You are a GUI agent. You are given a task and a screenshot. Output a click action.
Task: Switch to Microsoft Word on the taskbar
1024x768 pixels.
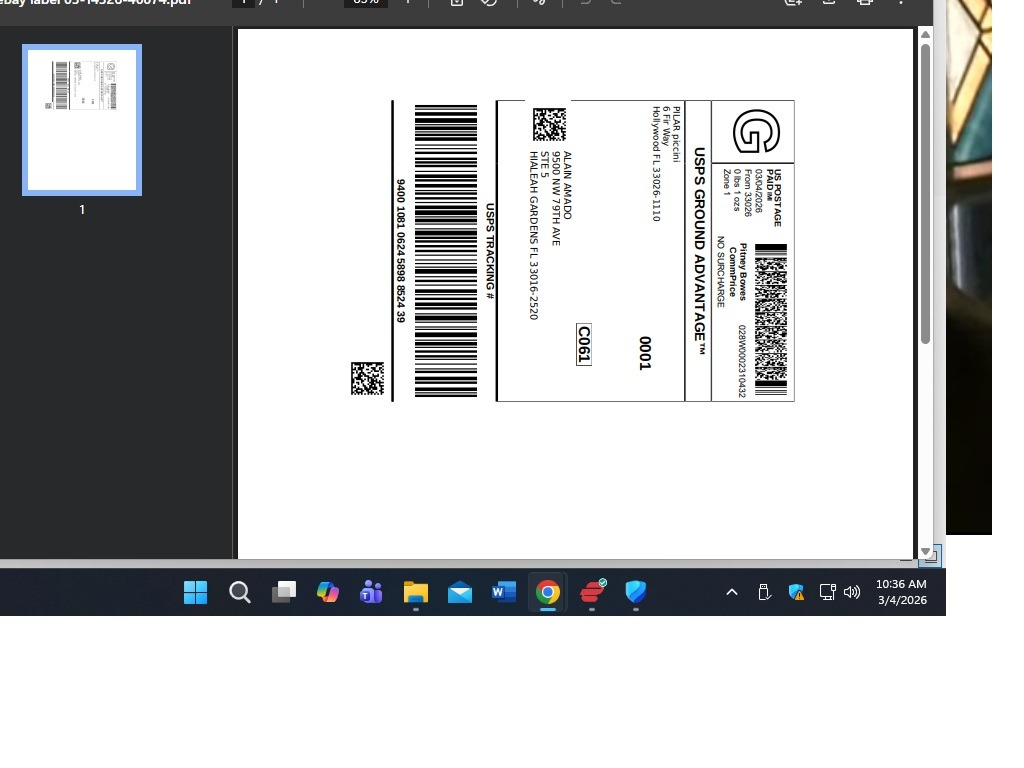pos(503,593)
